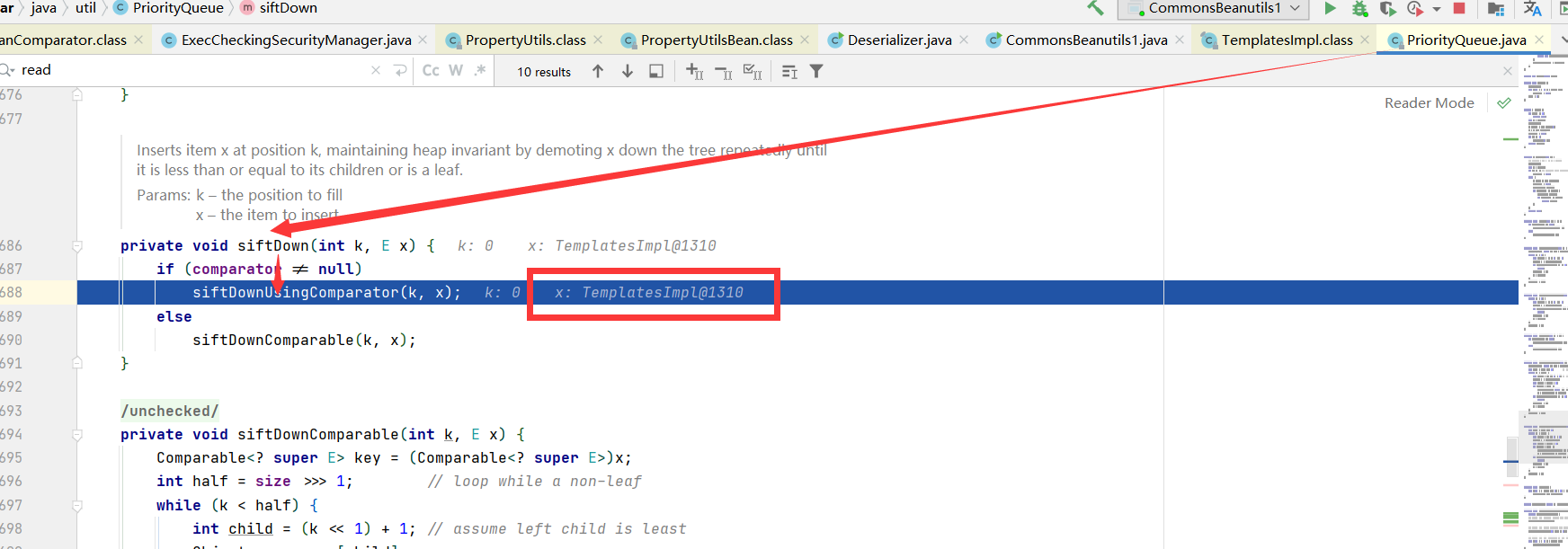Close the Deserializer.java tab

tap(964, 40)
